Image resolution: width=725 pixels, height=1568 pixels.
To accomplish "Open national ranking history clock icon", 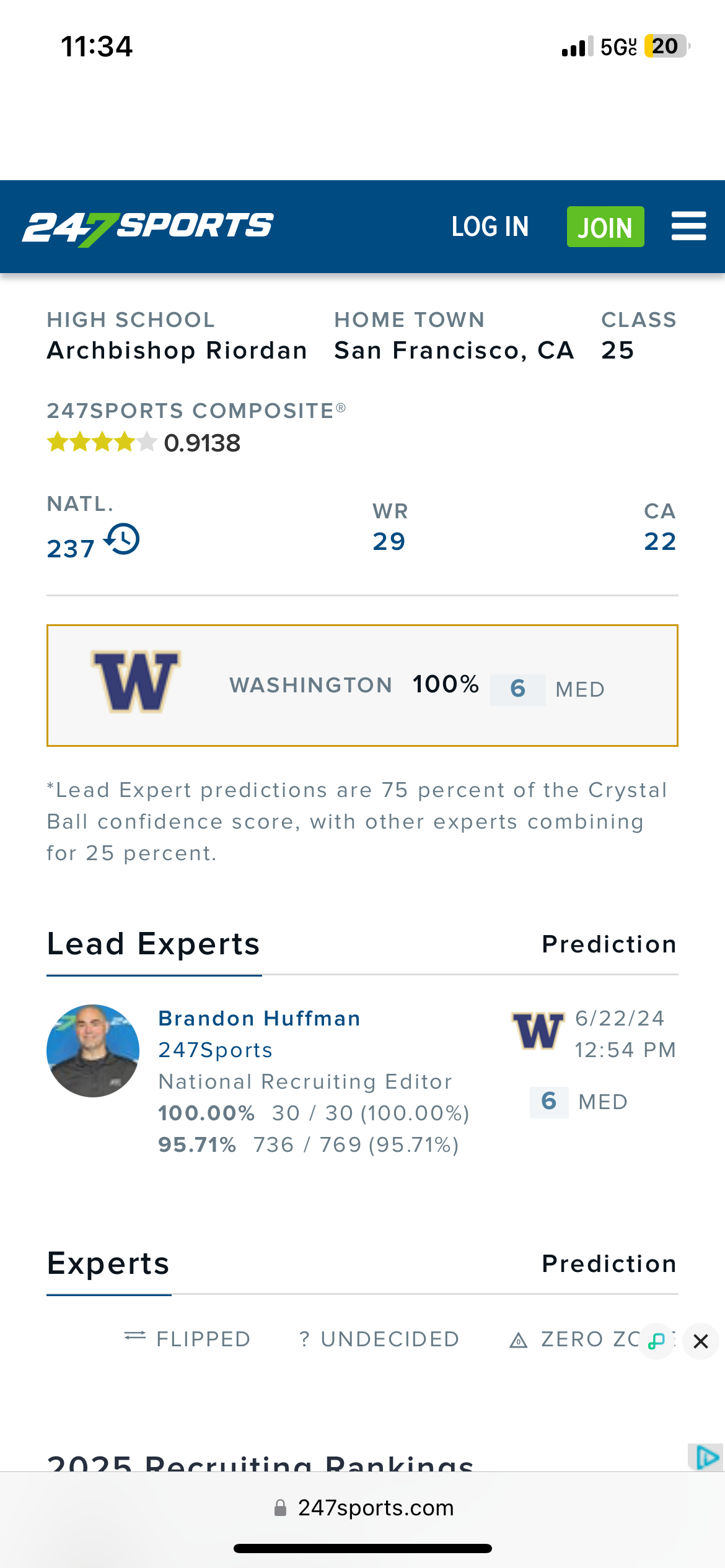I will pos(123,539).
